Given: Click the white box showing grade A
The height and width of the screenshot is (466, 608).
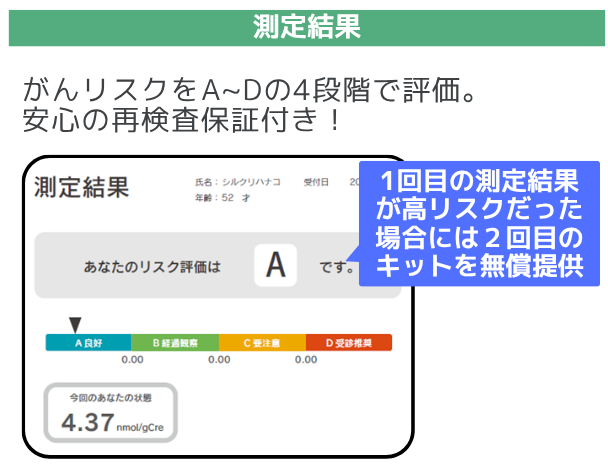Looking at the screenshot, I should [277, 266].
